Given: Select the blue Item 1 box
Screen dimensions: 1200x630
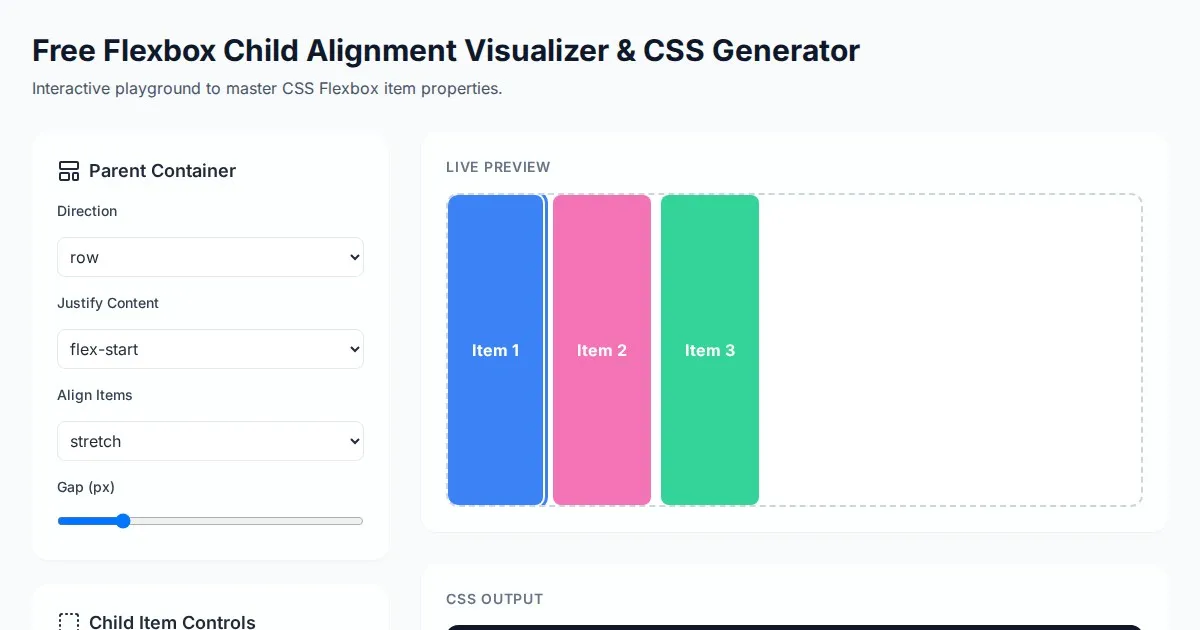Looking at the screenshot, I should click(x=496, y=350).
